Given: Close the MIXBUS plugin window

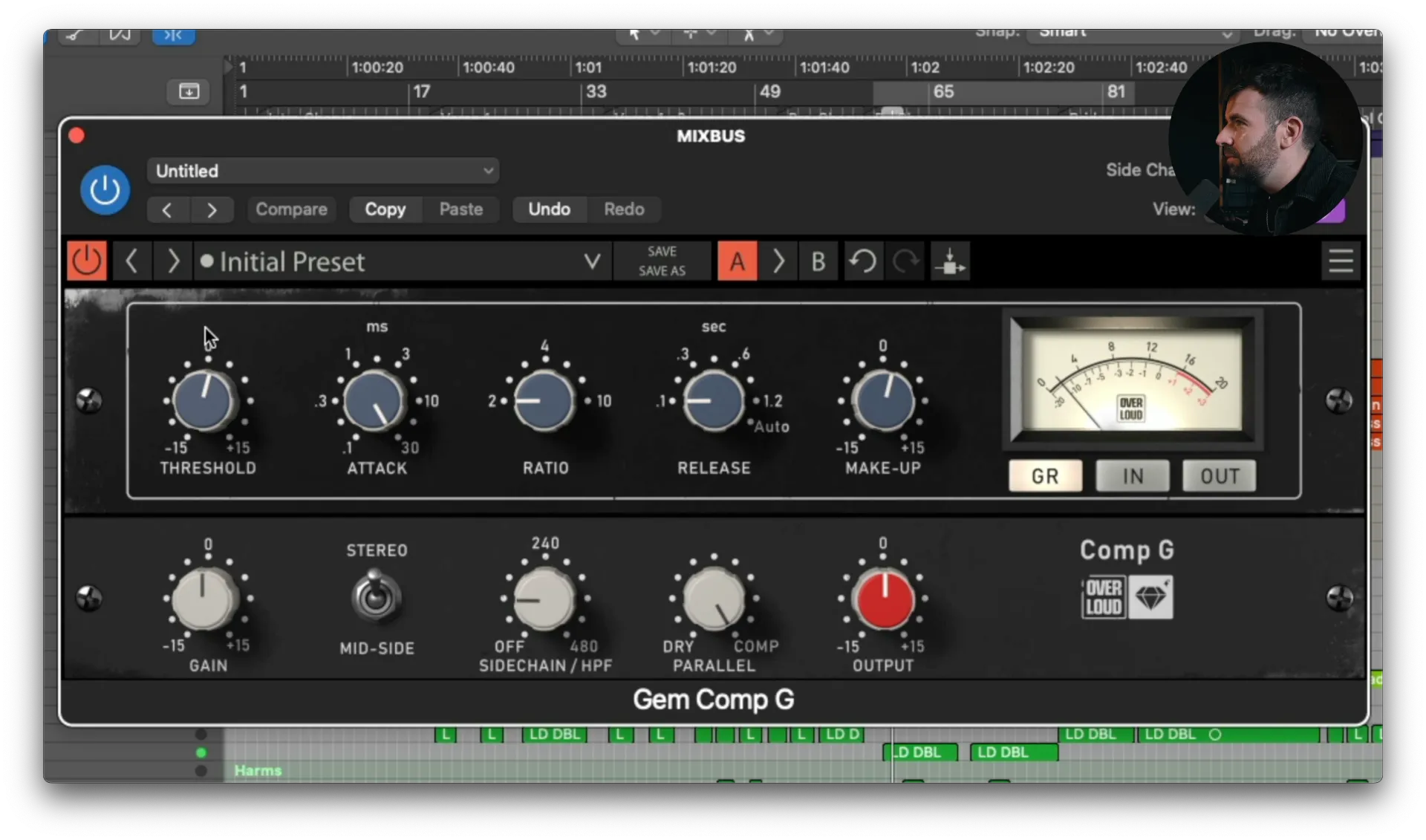Looking at the screenshot, I should (76, 135).
